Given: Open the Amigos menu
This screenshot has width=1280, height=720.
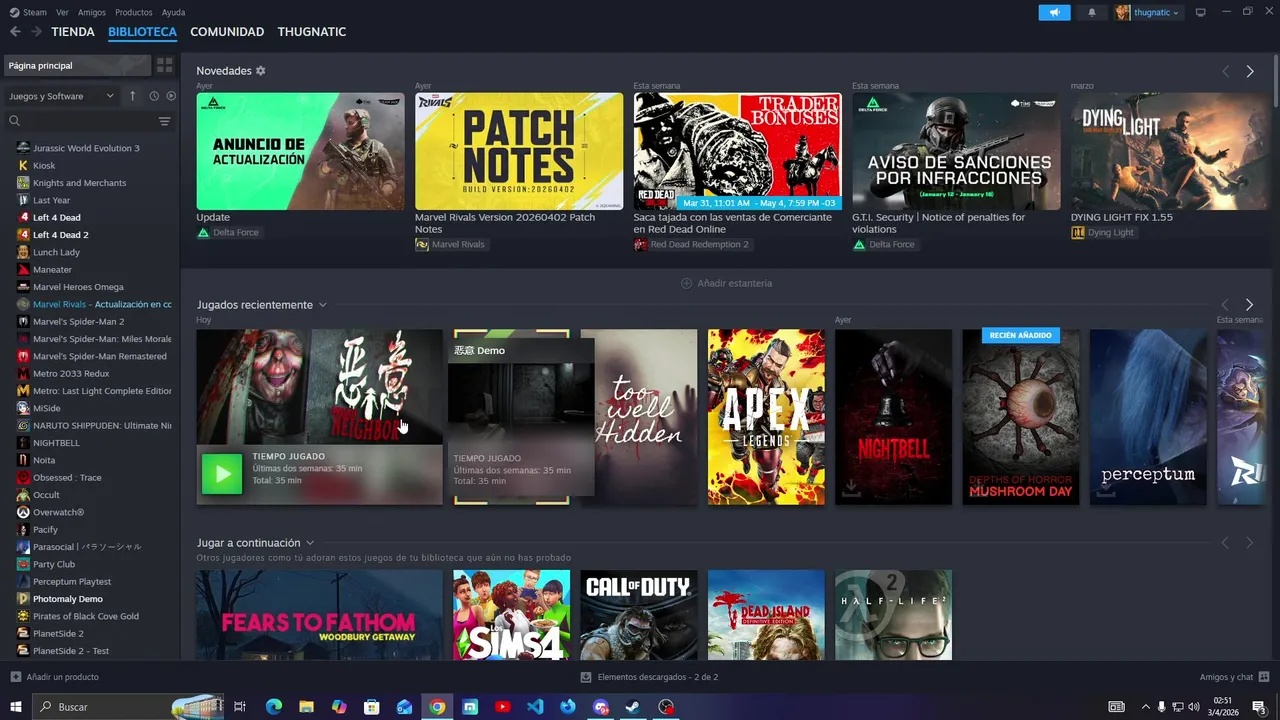Looking at the screenshot, I should 92,12.
